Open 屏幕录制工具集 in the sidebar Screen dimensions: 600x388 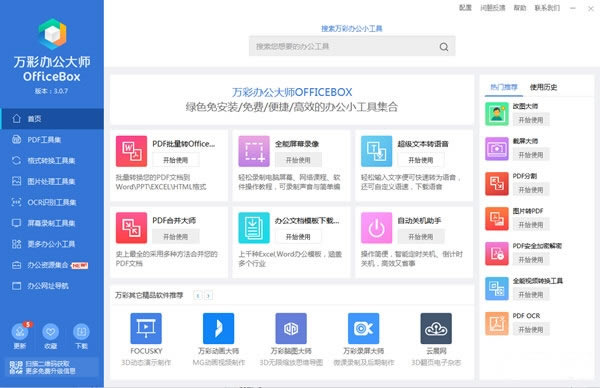tap(52, 223)
